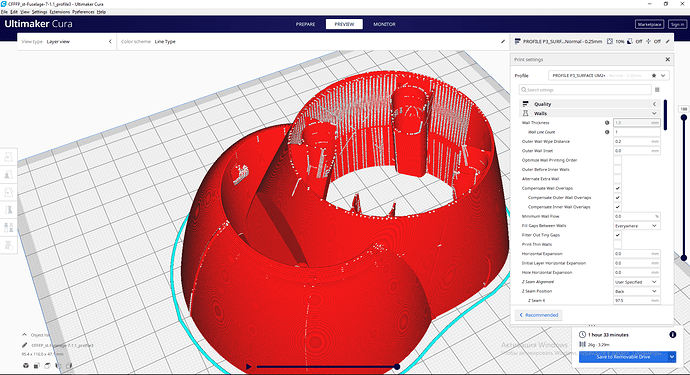Screen dimensions: 690x375
Task: Open the Per Model Settings tool
Action: 8,227
